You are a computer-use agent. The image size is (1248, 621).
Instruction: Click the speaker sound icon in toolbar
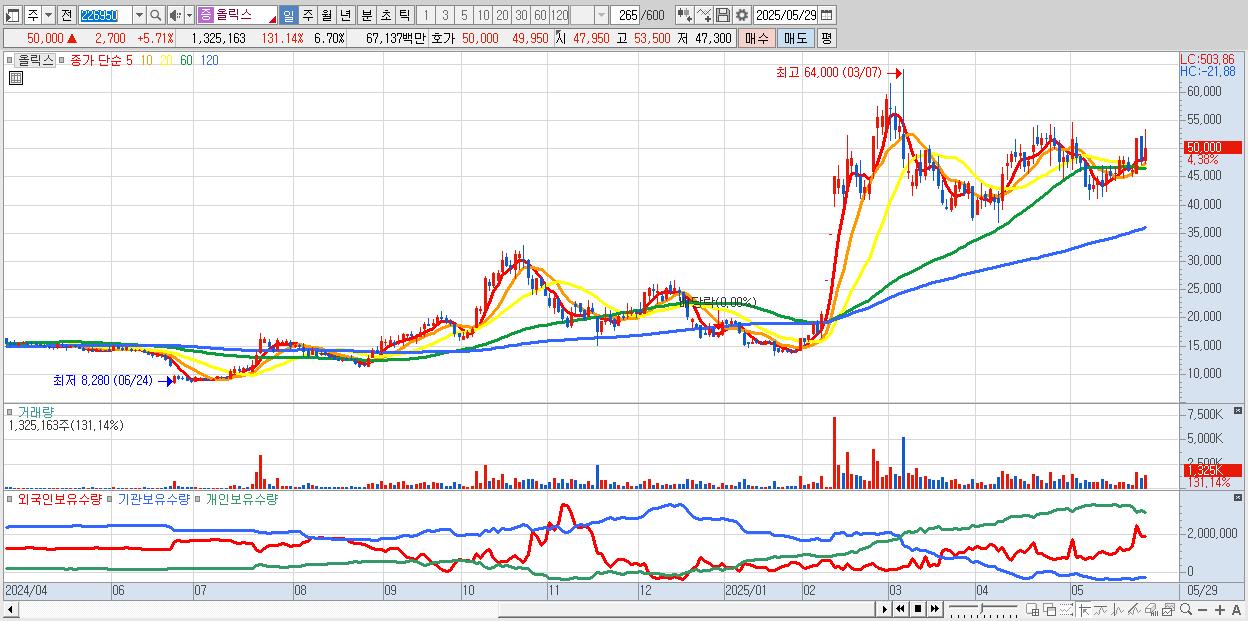point(175,15)
